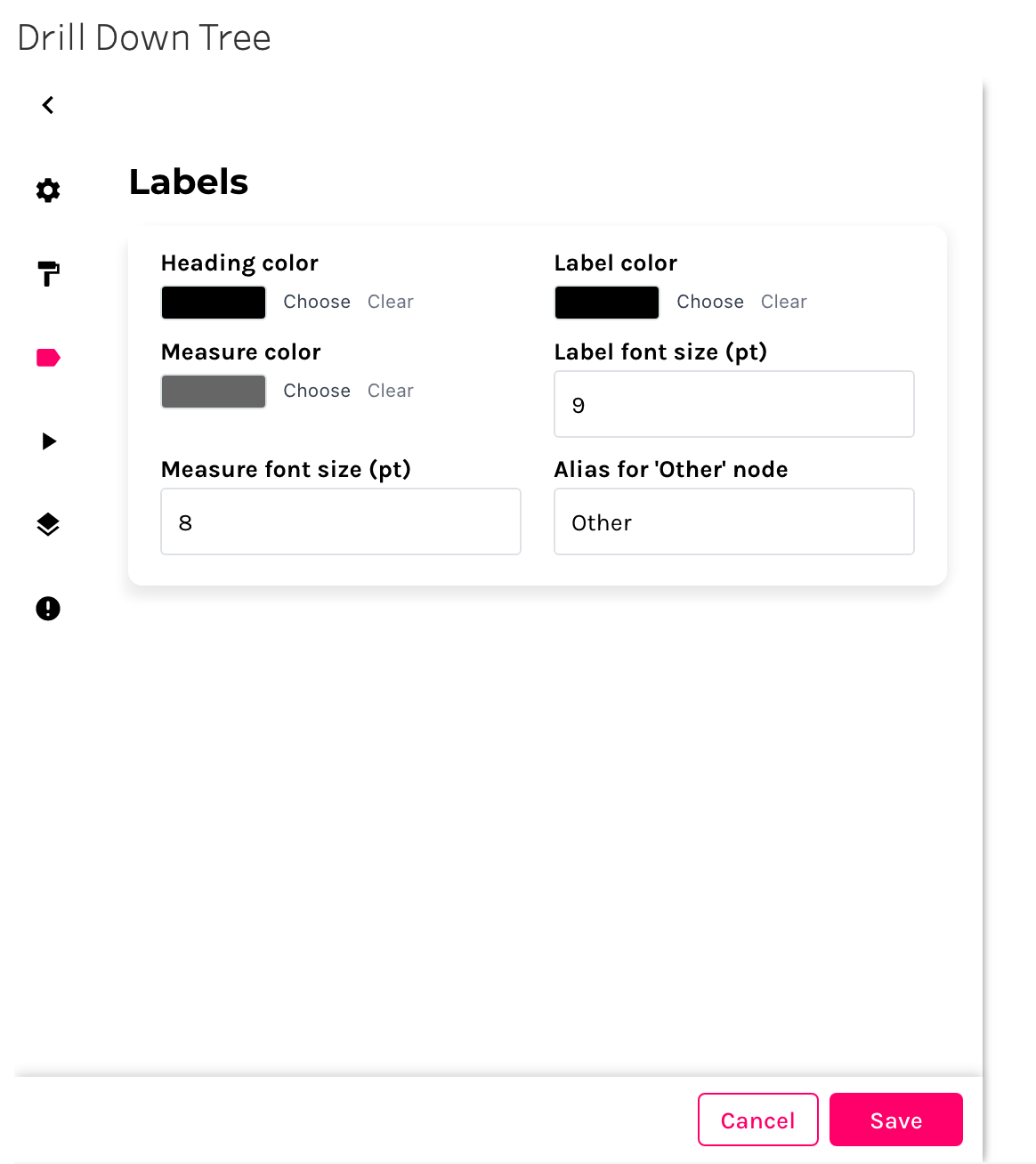Select the pink Labels tag icon
This screenshot has width=1036, height=1164.
(48, 358)
